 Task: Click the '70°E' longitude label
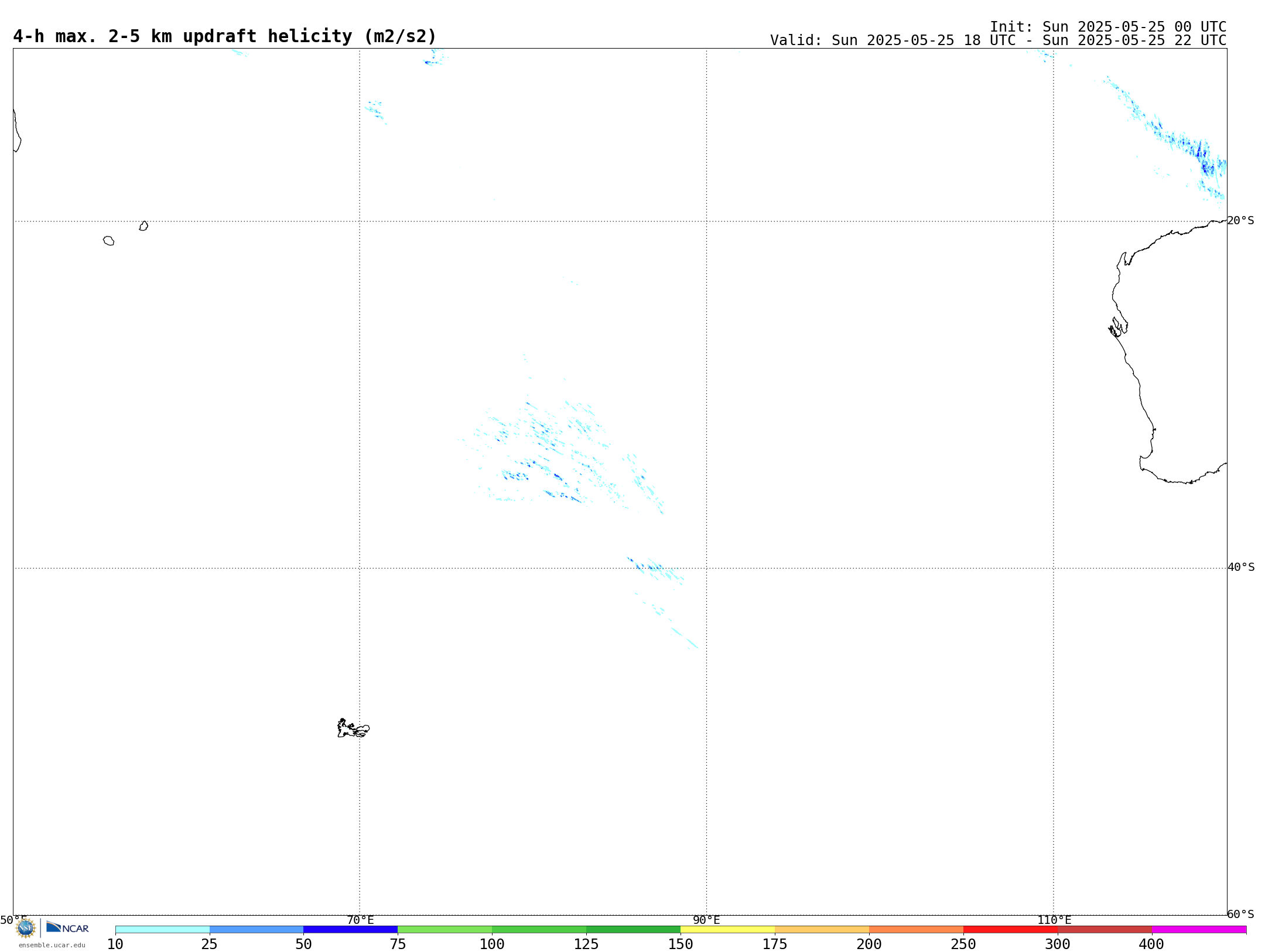360,920
